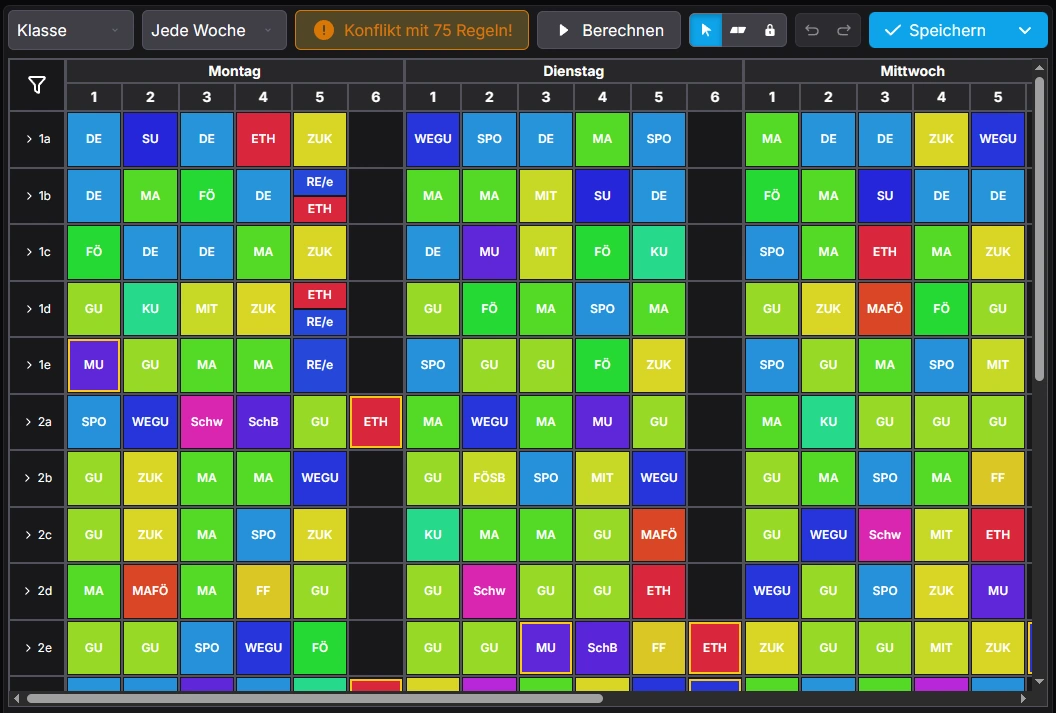Open the Klasse dropdown
The image size is (1056, 713).
[70, 30]
